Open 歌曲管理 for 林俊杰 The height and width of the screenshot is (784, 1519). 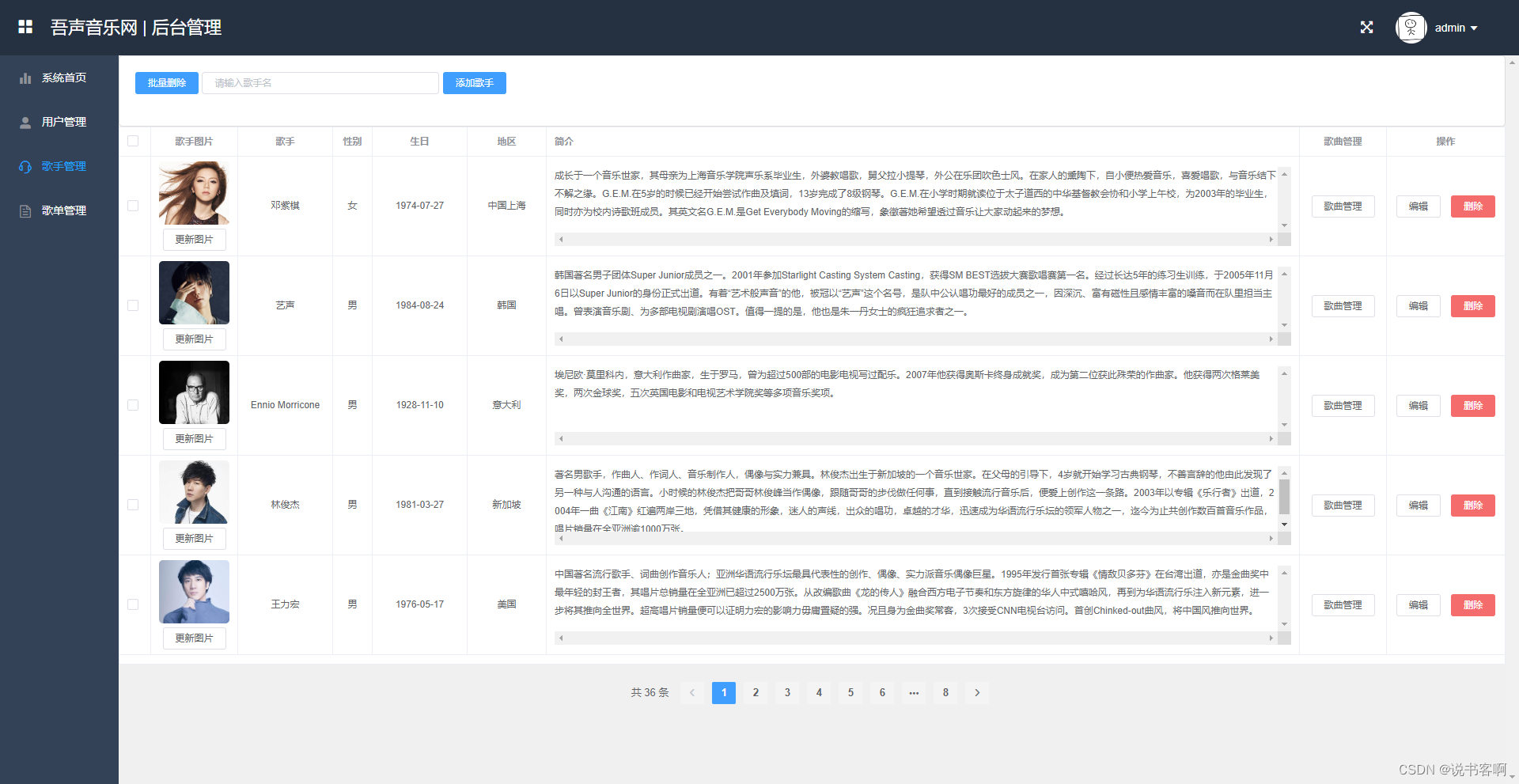(x=1343, y=506)
